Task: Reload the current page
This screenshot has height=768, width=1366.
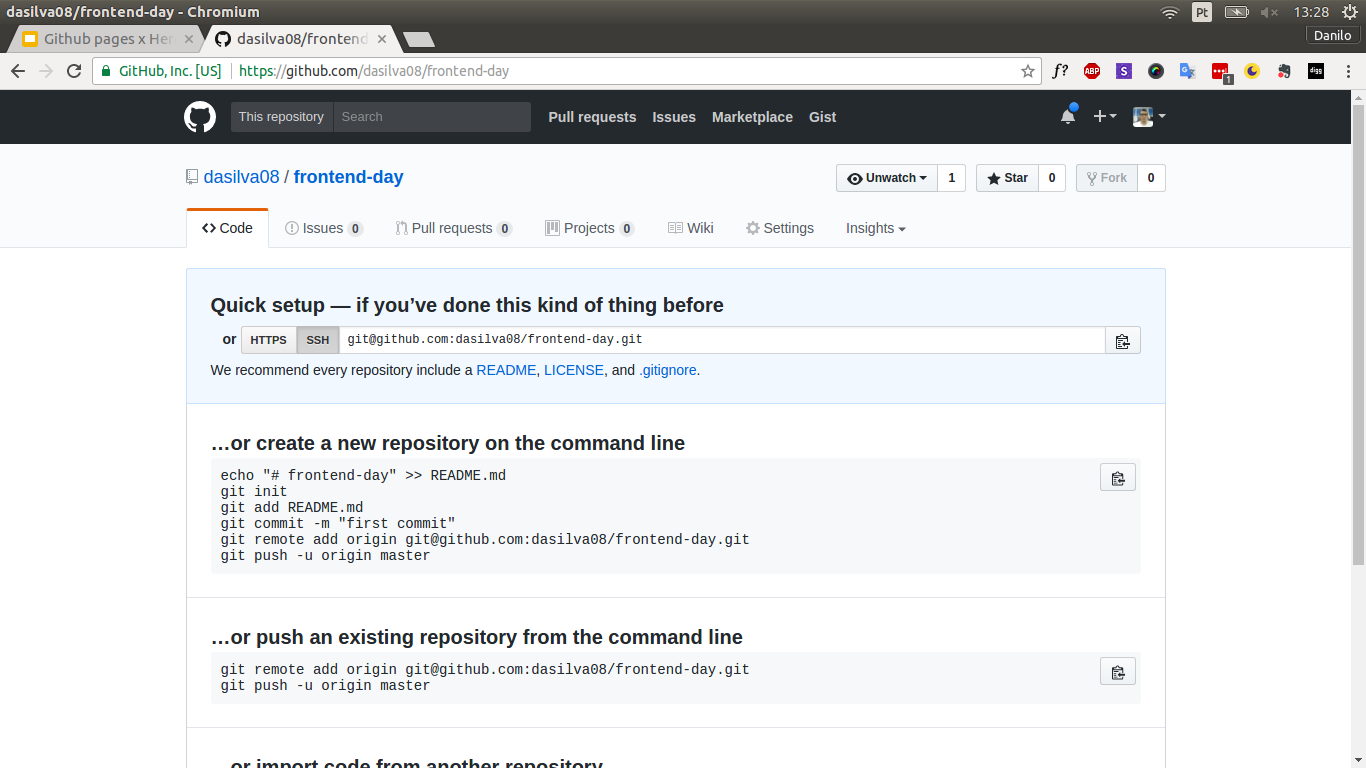Action: [73, 71]
